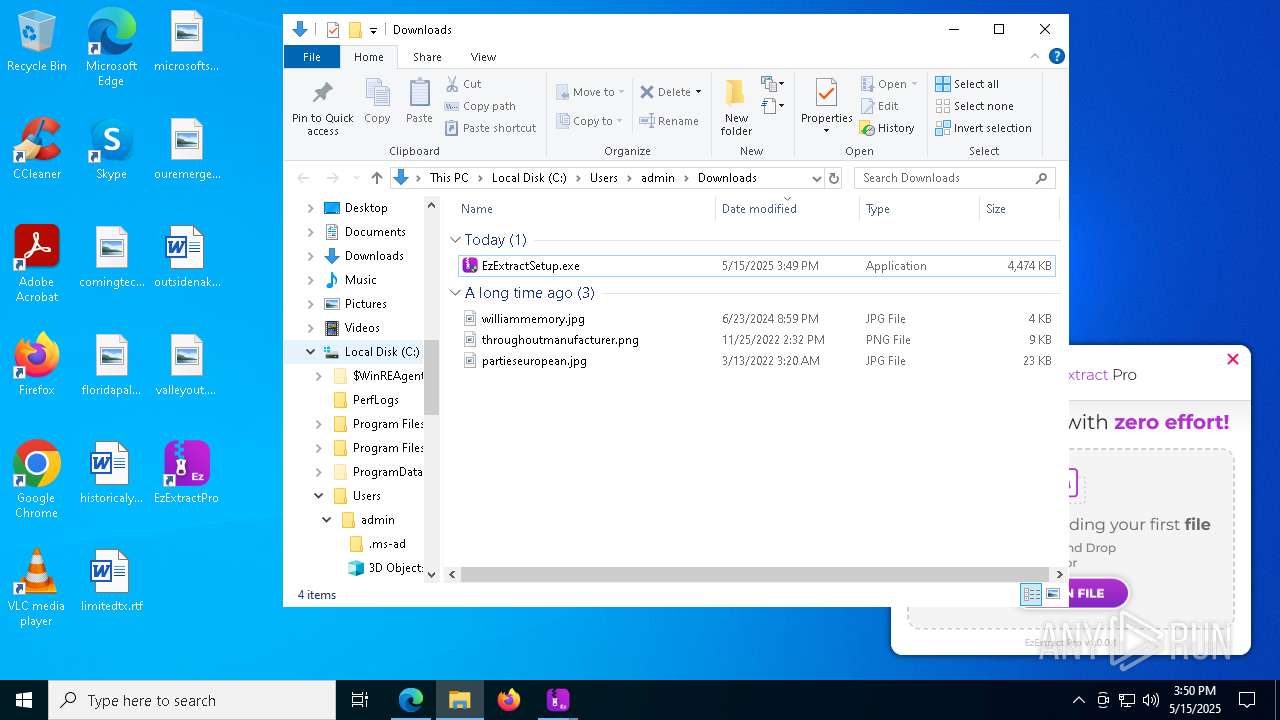Open VLC media player desktop icon

coord(37,588)
